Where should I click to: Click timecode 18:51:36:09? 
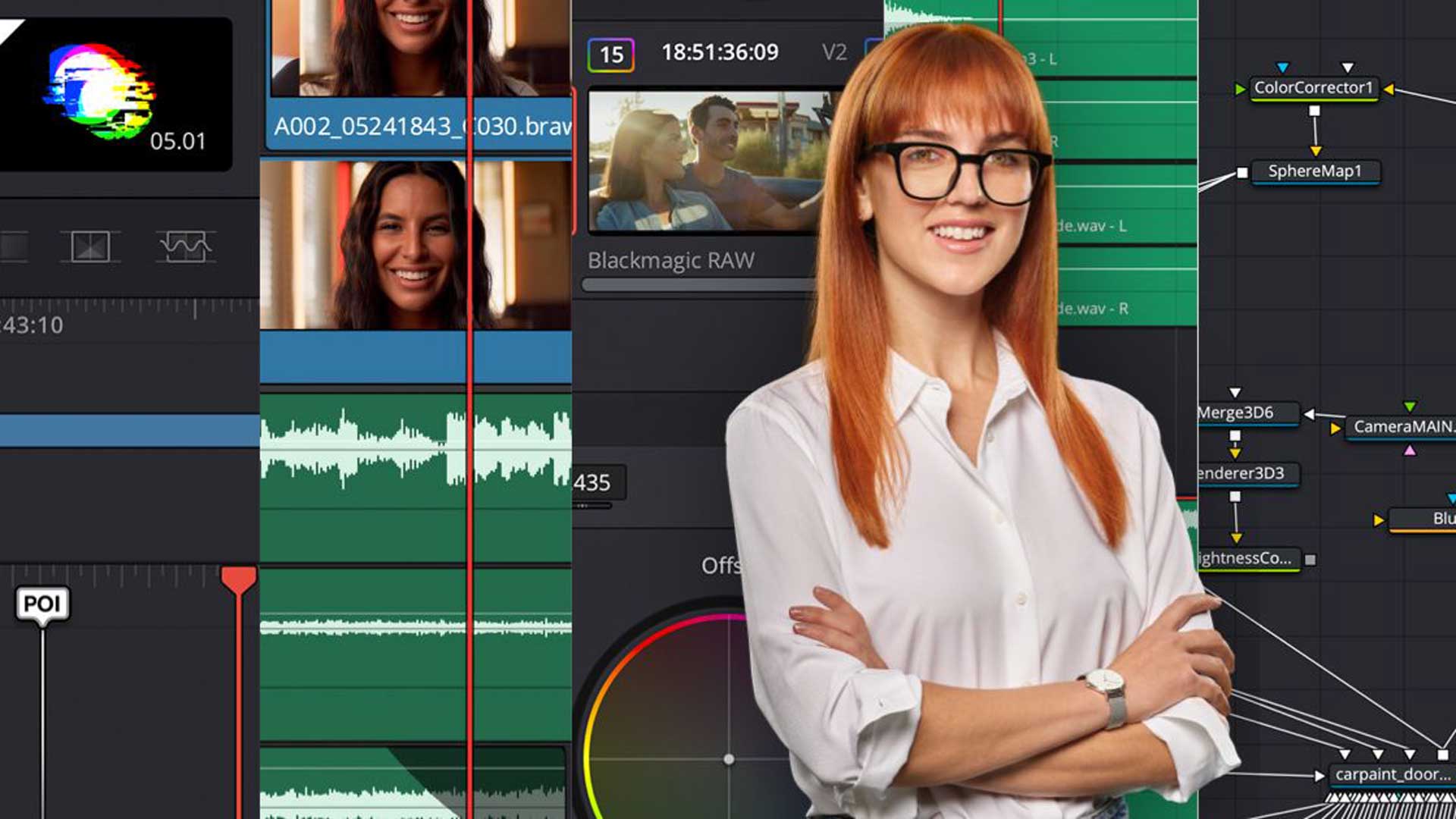click(x=720, y=52)
